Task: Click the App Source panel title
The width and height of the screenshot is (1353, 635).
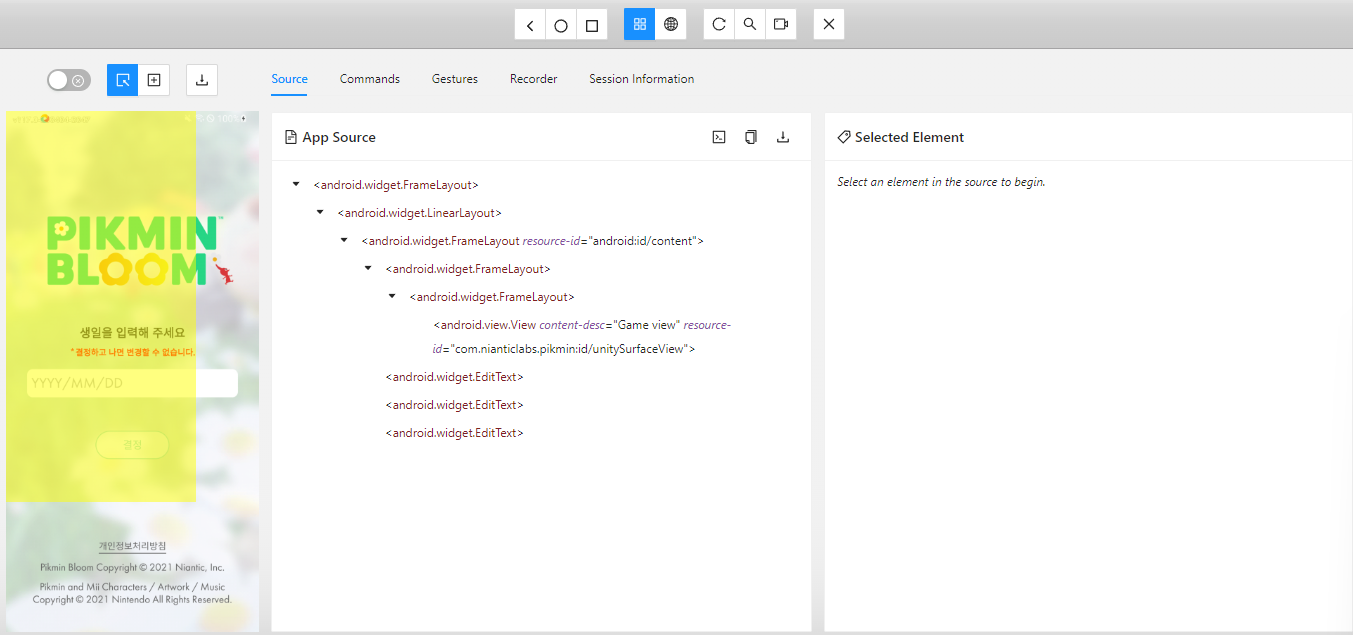Action: [339, 137]
